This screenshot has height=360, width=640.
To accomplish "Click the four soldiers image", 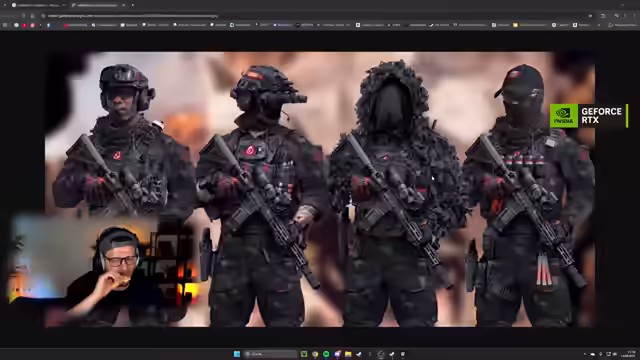I will pos(320,189).
